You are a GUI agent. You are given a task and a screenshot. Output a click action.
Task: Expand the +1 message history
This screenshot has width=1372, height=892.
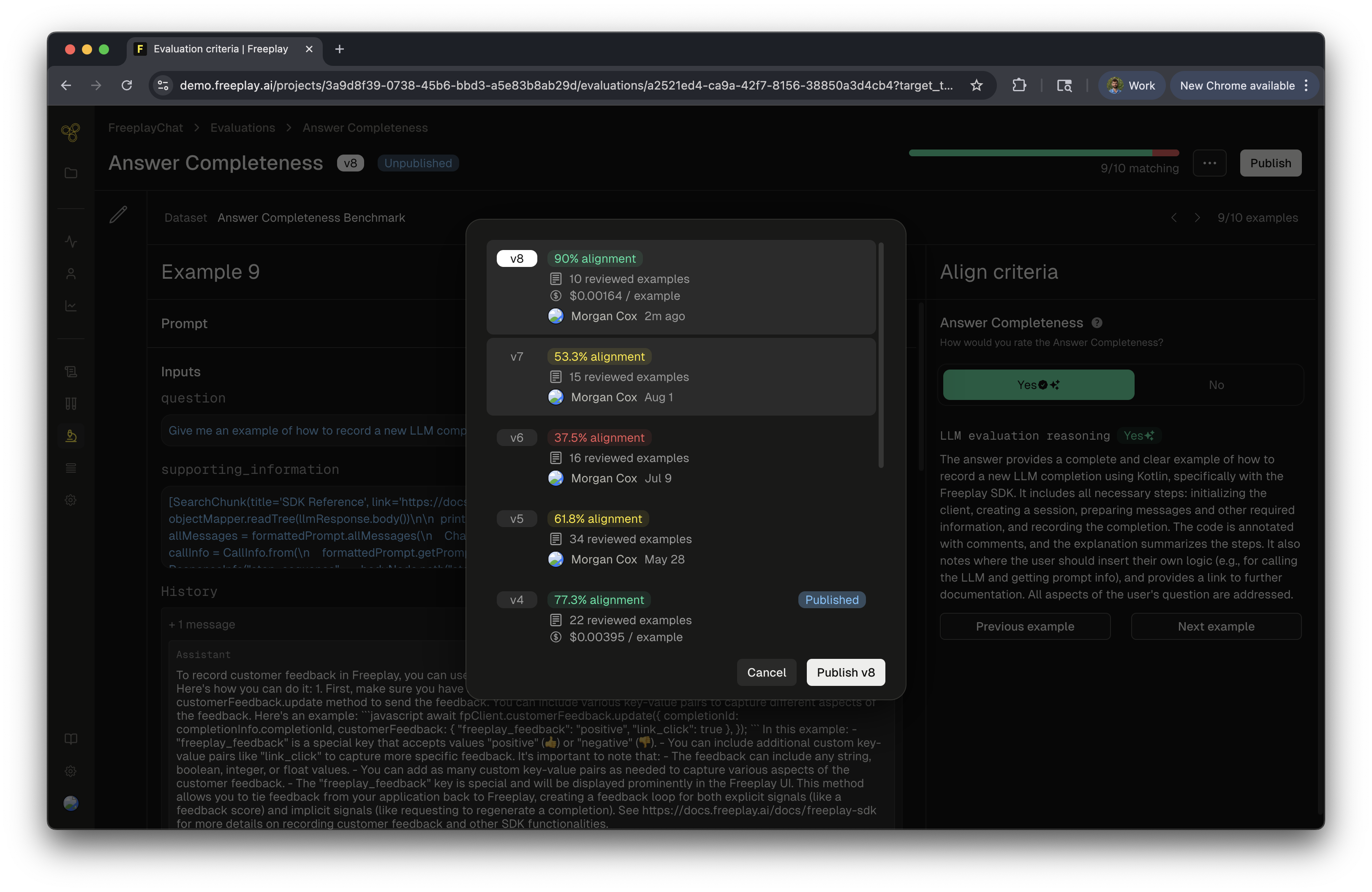202,624
